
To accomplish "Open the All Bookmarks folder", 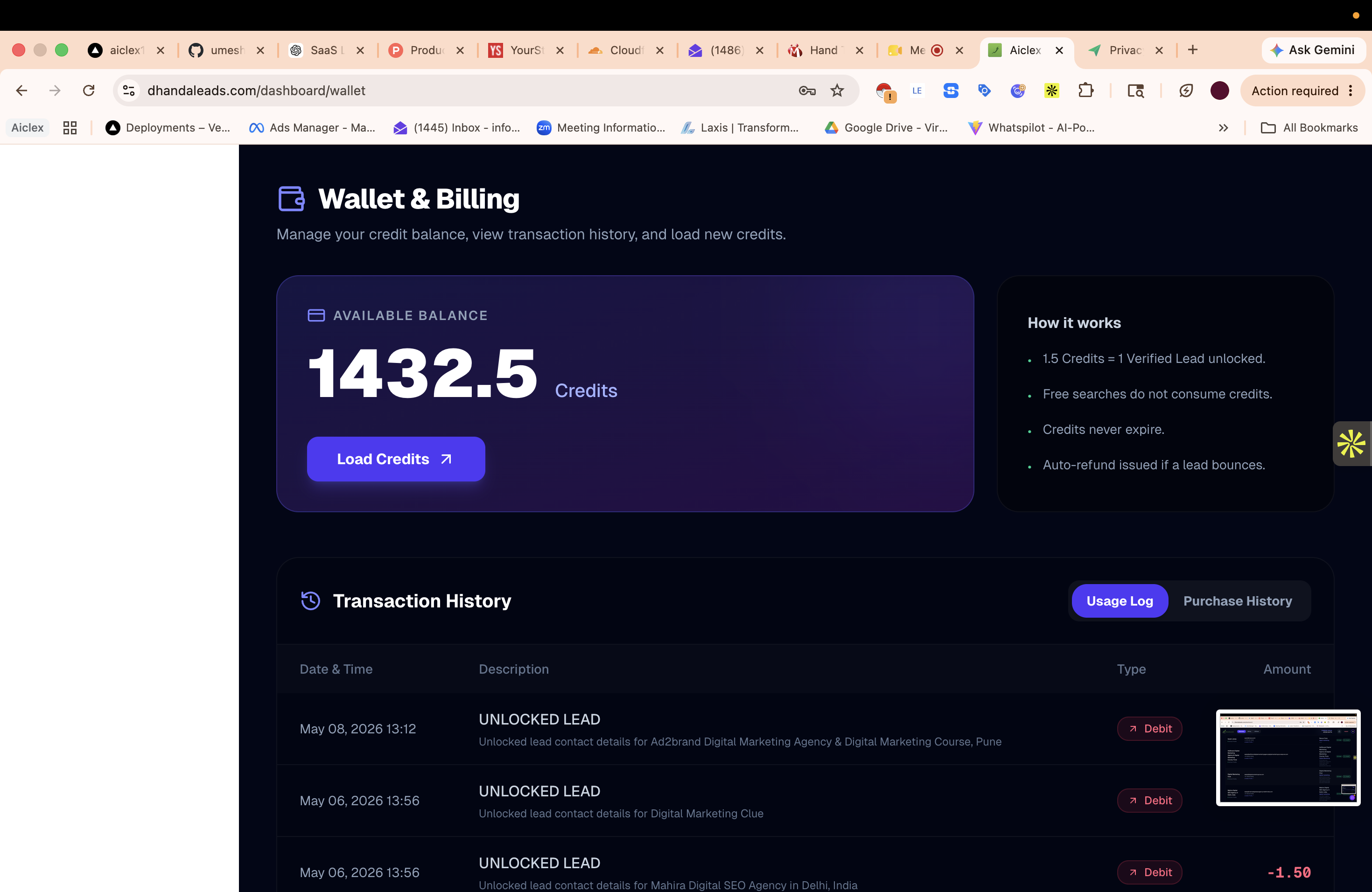I will pyautogui.click(x=1309, y=128).
